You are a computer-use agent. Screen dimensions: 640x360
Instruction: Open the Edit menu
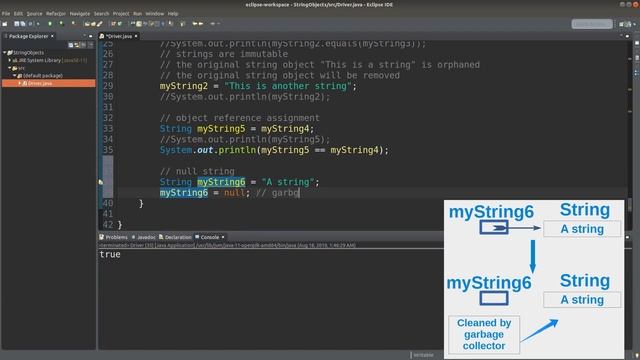(x=18, y=13)
